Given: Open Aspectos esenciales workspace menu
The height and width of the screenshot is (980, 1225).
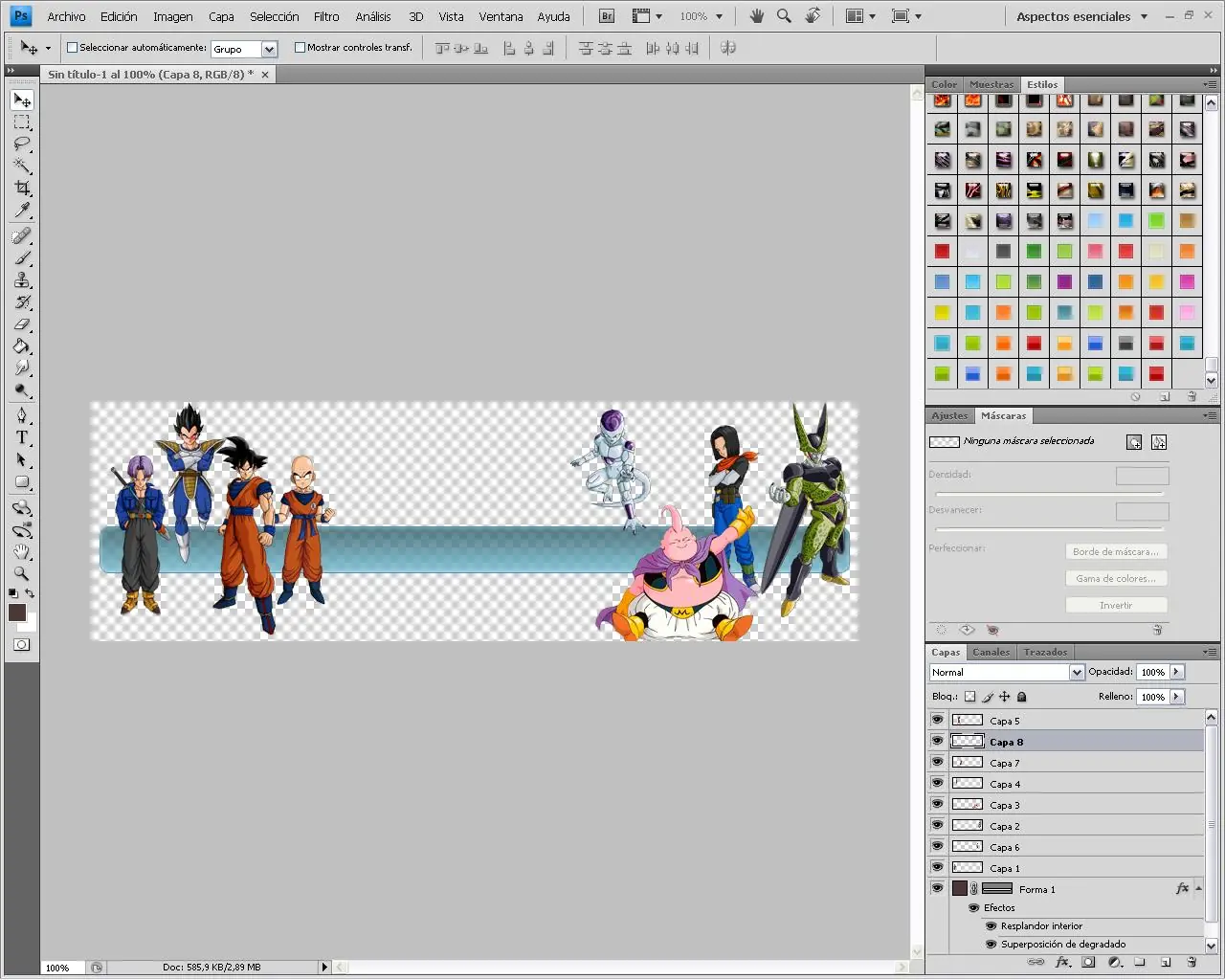Looking at the screenshot, I should (1081, 16).
